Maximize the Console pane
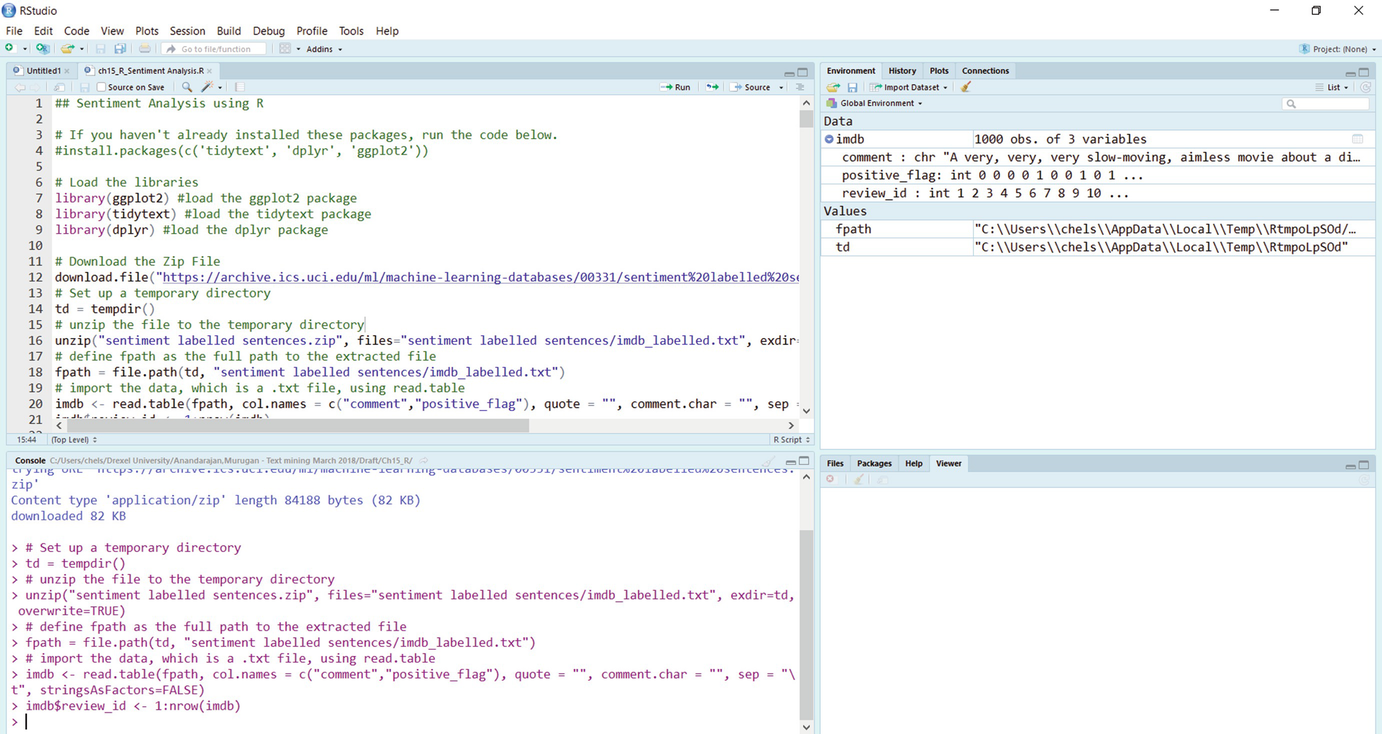 pos(803,462)
